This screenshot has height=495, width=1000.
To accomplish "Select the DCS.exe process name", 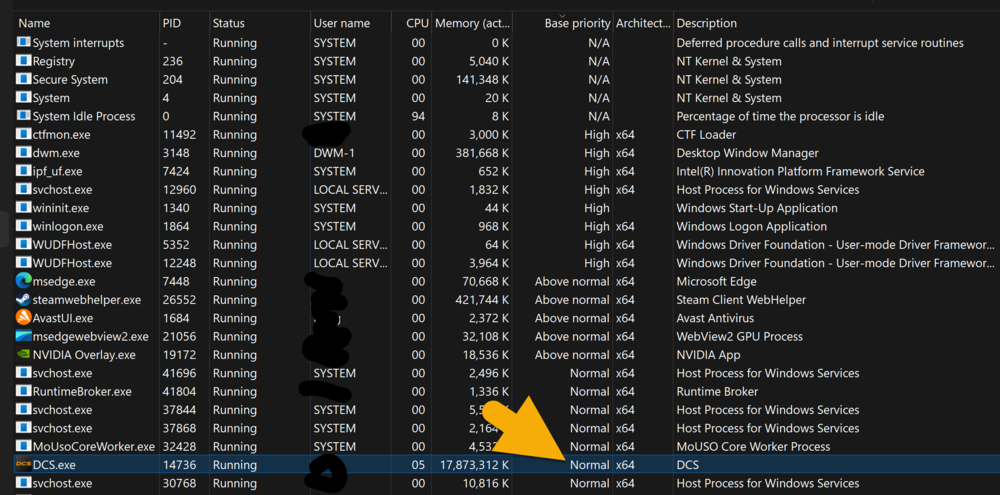I will coord(54,465).
